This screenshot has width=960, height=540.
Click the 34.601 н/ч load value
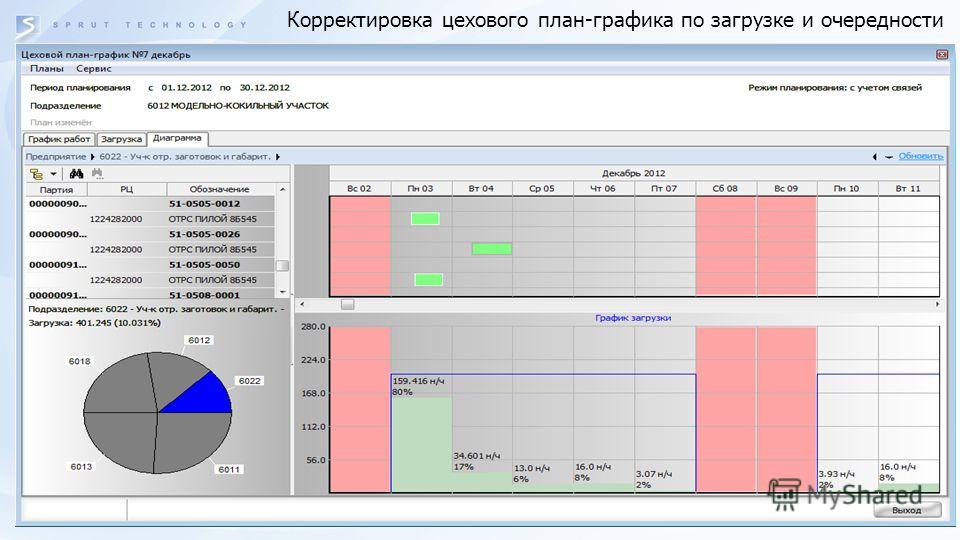tap(476, 456)
